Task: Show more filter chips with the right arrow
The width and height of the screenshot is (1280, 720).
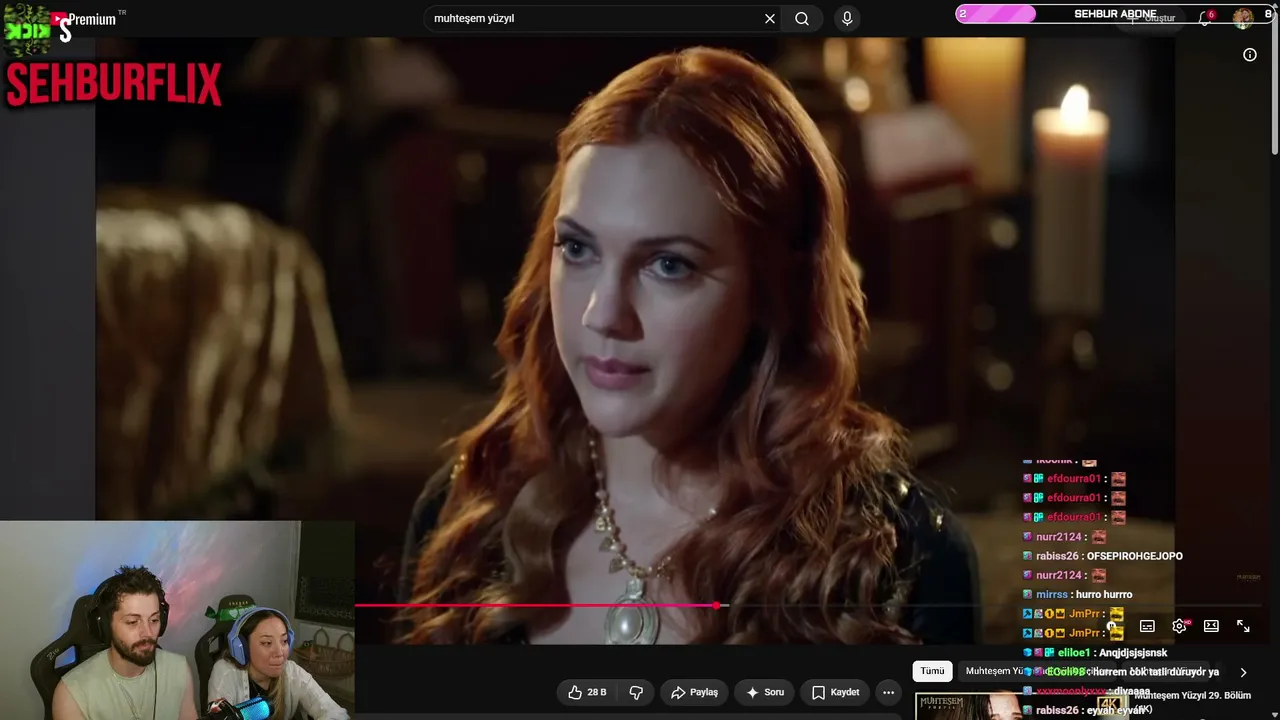Action: [x=1243, y=672]
